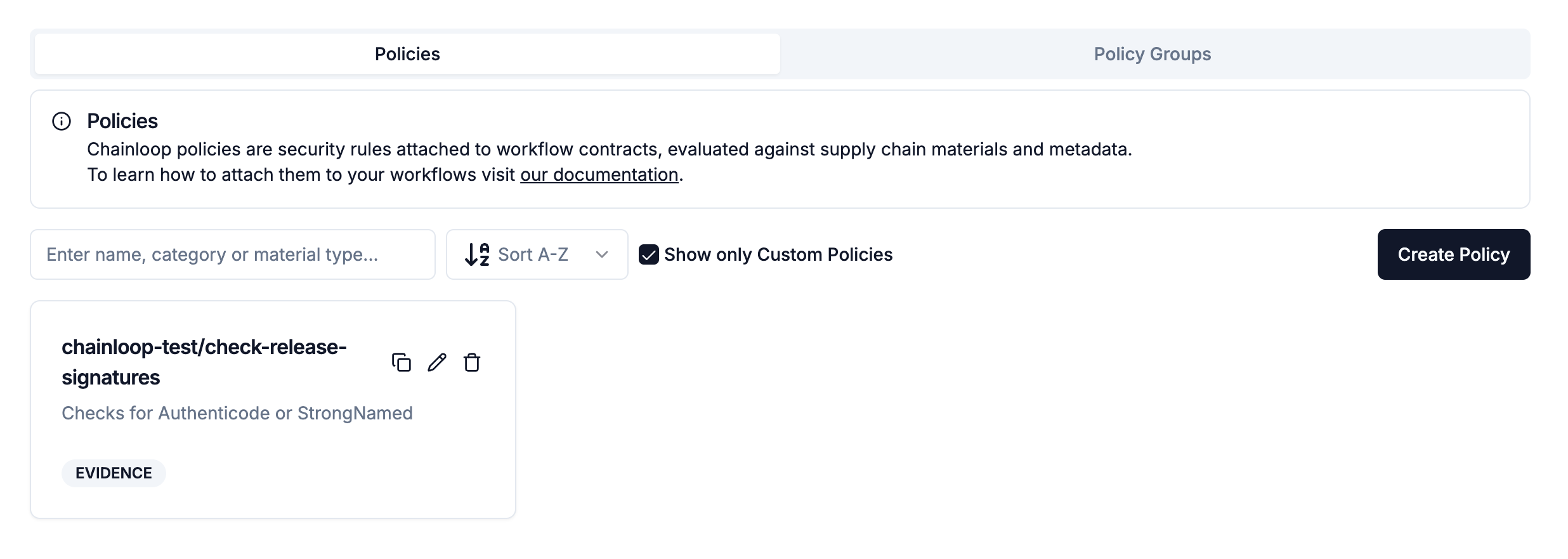Duplicate the check-release-signatures policy

click(401, 362)
